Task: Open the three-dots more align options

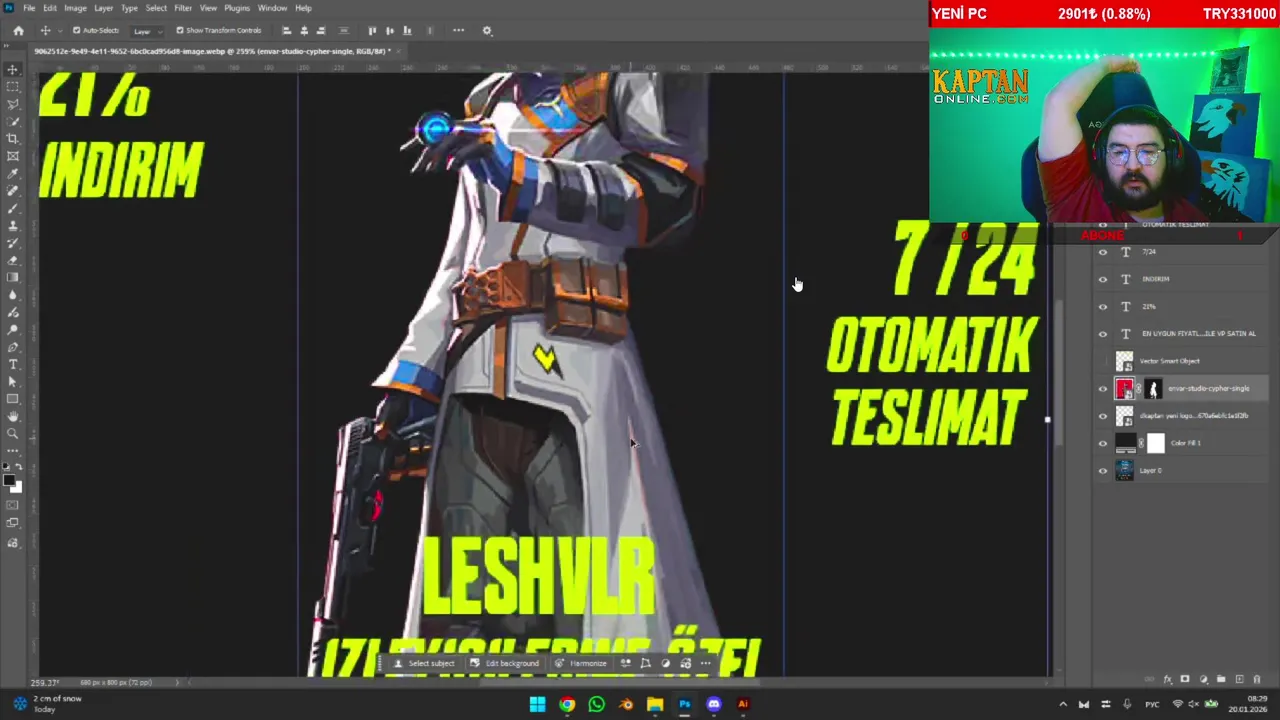Action: 458,30
